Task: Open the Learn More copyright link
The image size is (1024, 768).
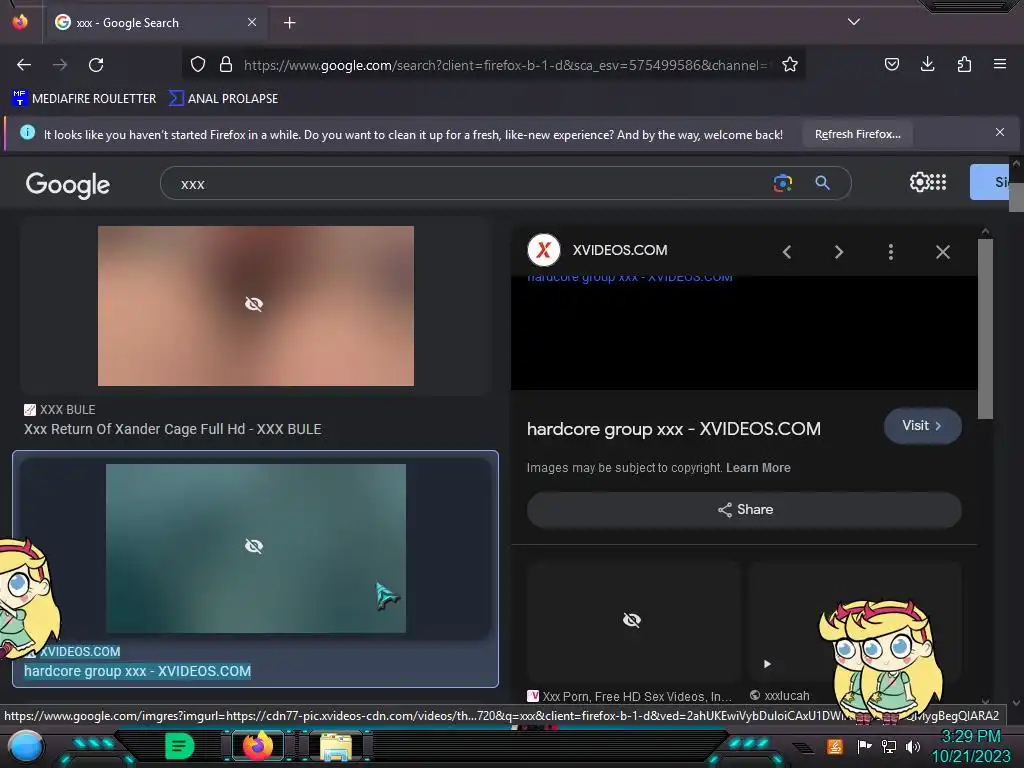Action: [758, 468]
